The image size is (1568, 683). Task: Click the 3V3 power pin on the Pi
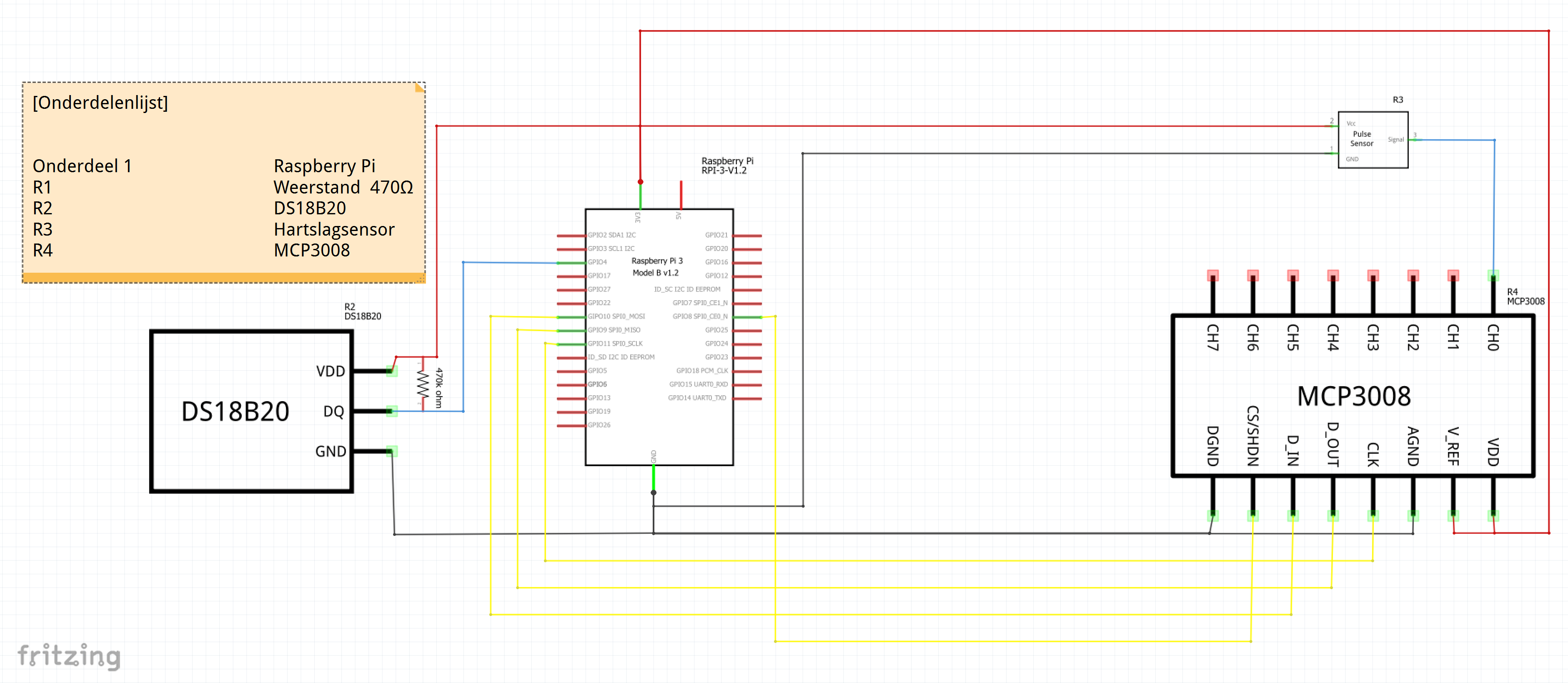click(640, 196)
